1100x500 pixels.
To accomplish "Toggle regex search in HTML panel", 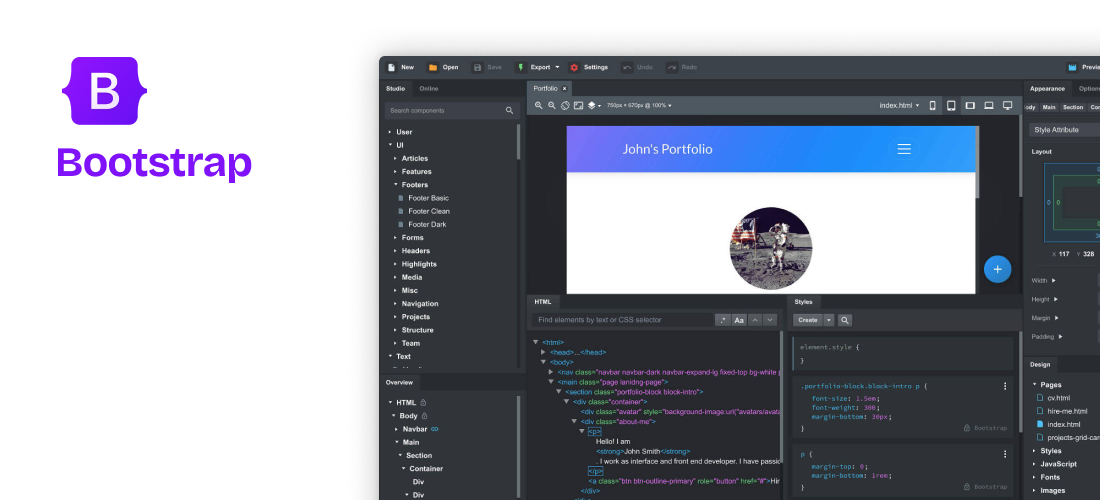I will 723,320.
